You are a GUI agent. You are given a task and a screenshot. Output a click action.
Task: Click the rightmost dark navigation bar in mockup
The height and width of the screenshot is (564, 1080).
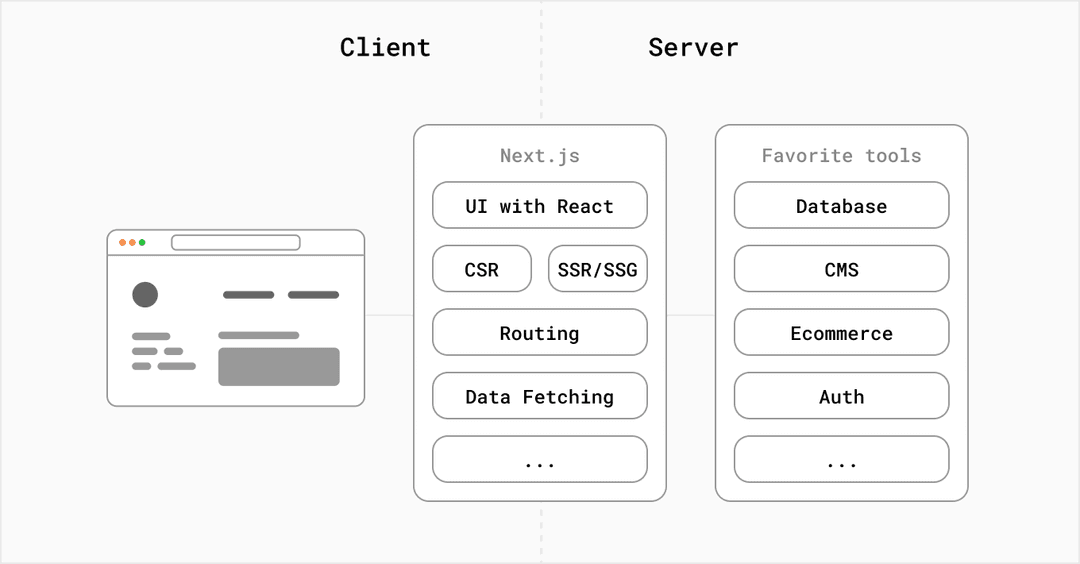pyautogui.click(x=313, y=295)
